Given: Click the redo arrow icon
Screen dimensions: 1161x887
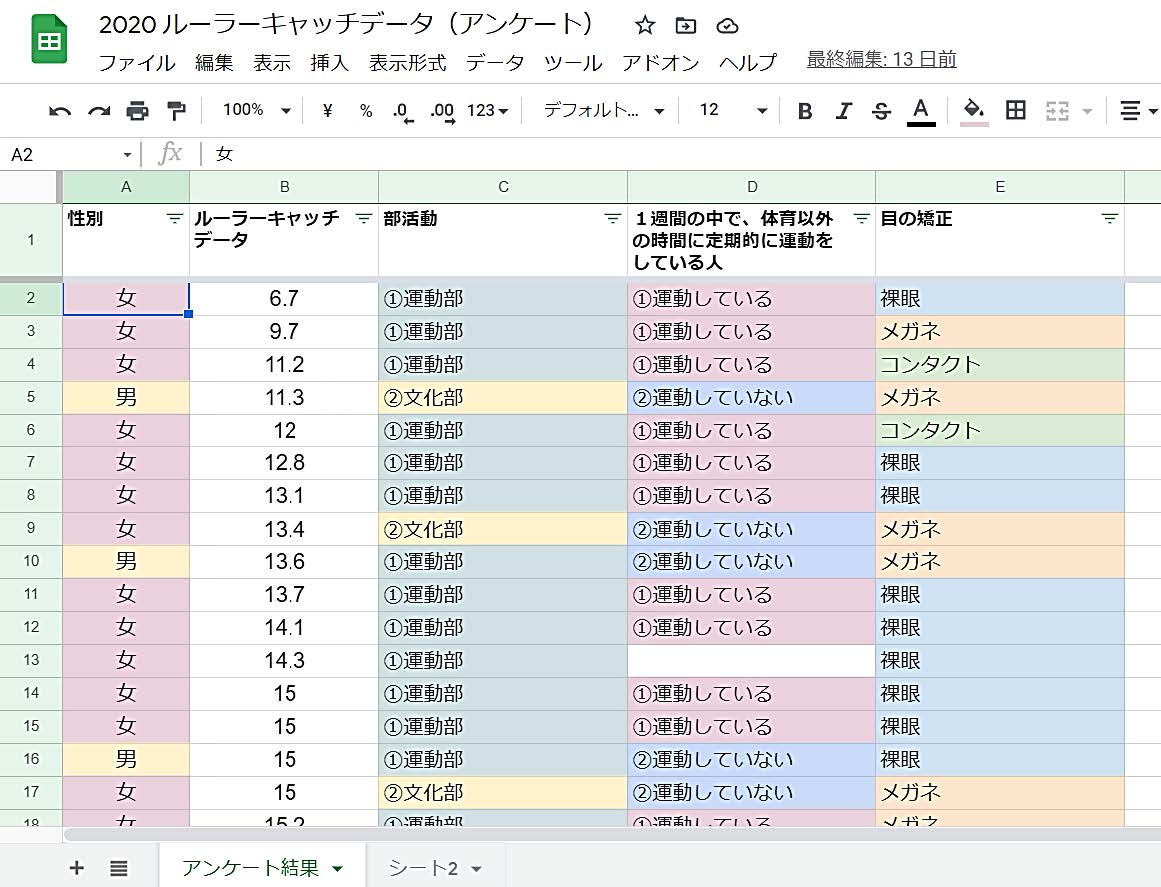Looking at the screenshot, I should pyautogui.click(x=98, y=111).
